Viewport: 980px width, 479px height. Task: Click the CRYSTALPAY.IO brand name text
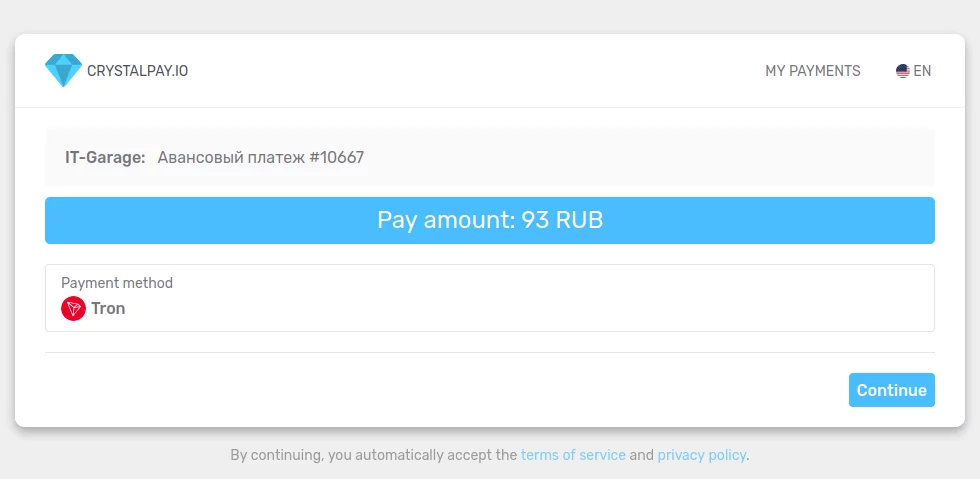(x=137, y=71)
